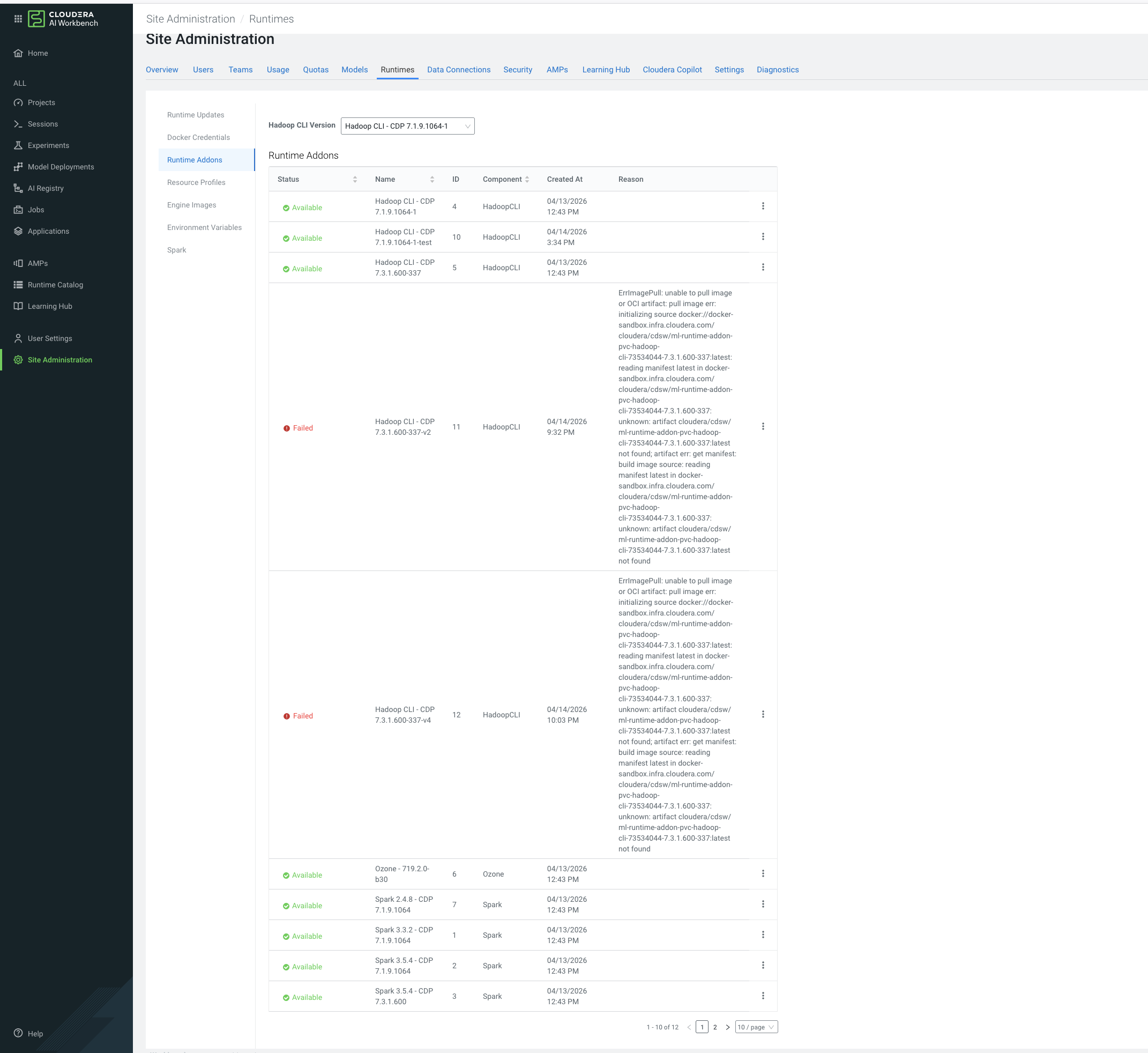Open kebab menu for Ozone addon row

(x=763, y=873)
